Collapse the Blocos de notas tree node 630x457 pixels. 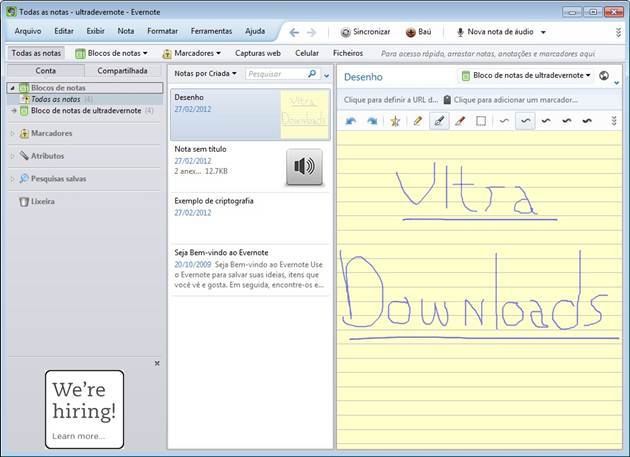point(12,88)
